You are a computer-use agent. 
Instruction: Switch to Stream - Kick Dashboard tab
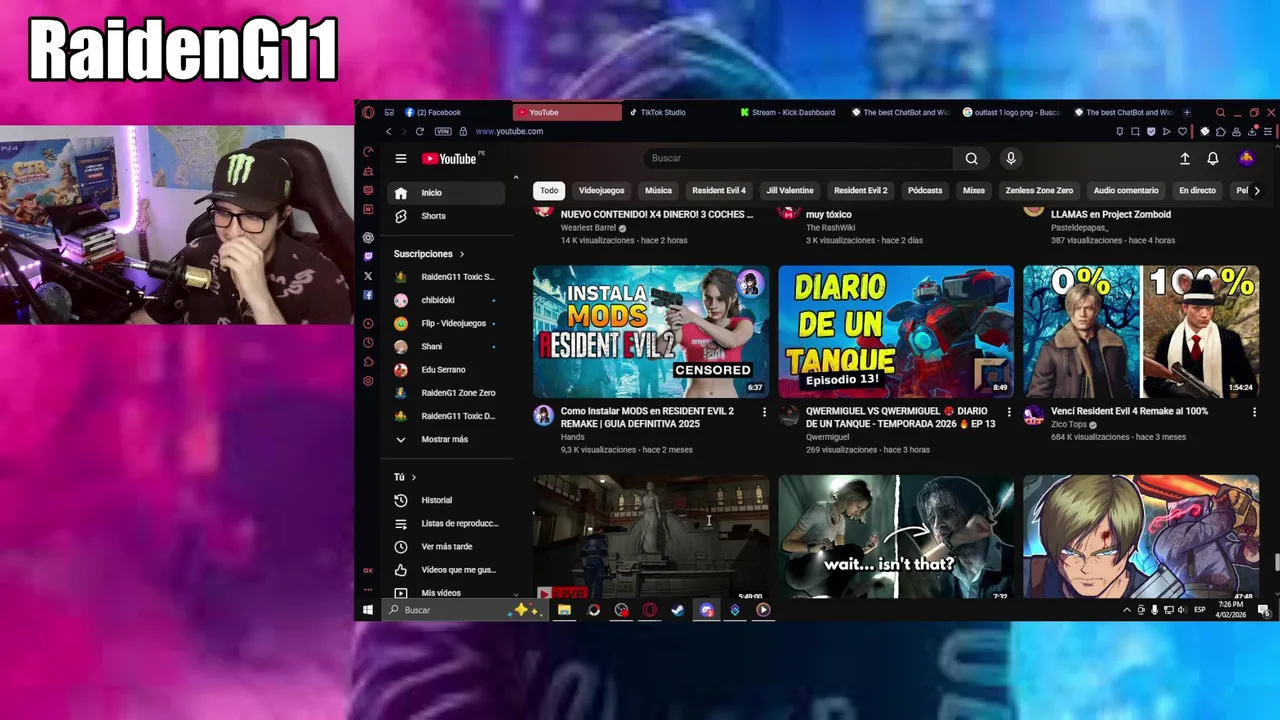(x=788, y=112)
